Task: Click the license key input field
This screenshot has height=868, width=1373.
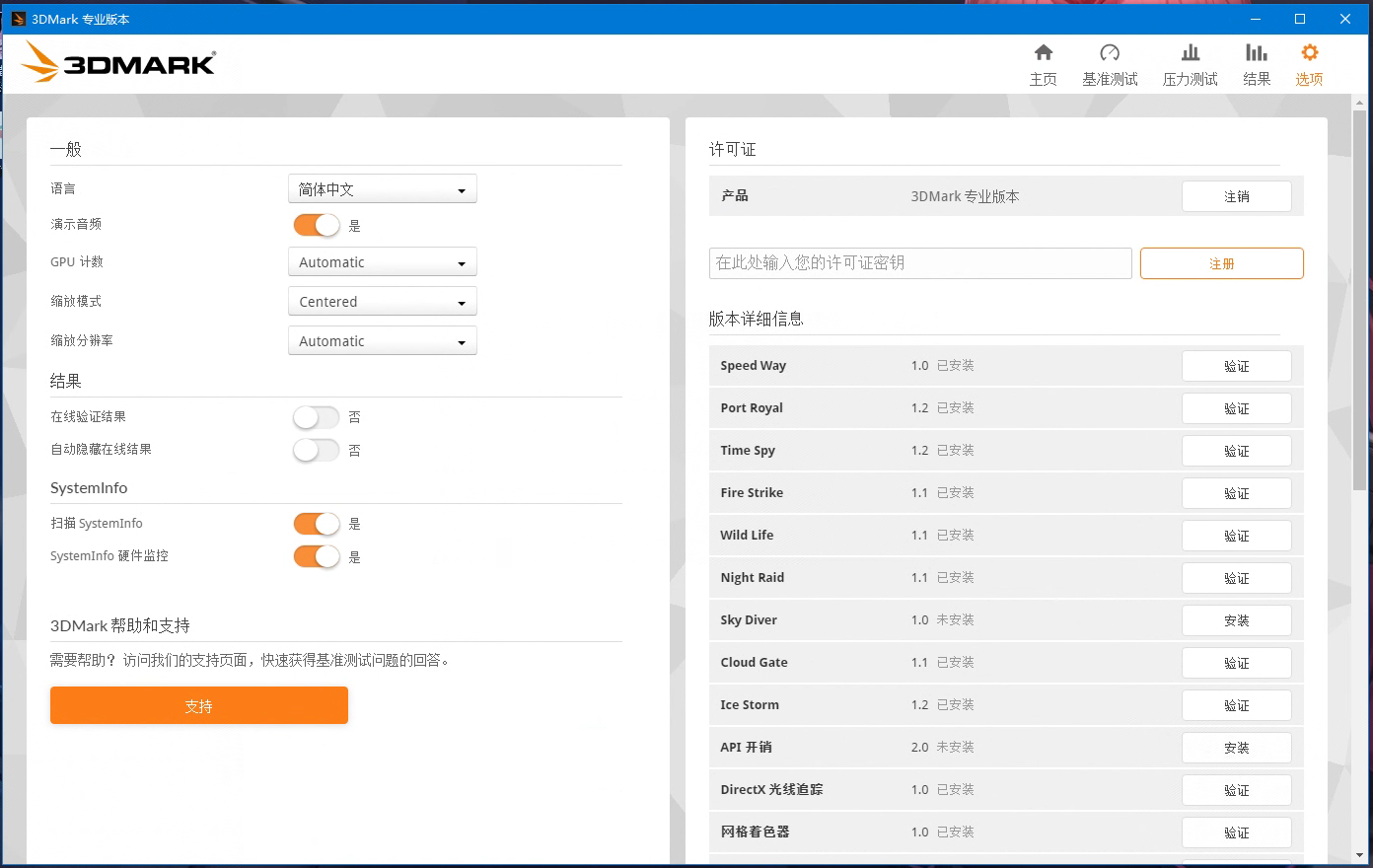Action: [919, 263]
